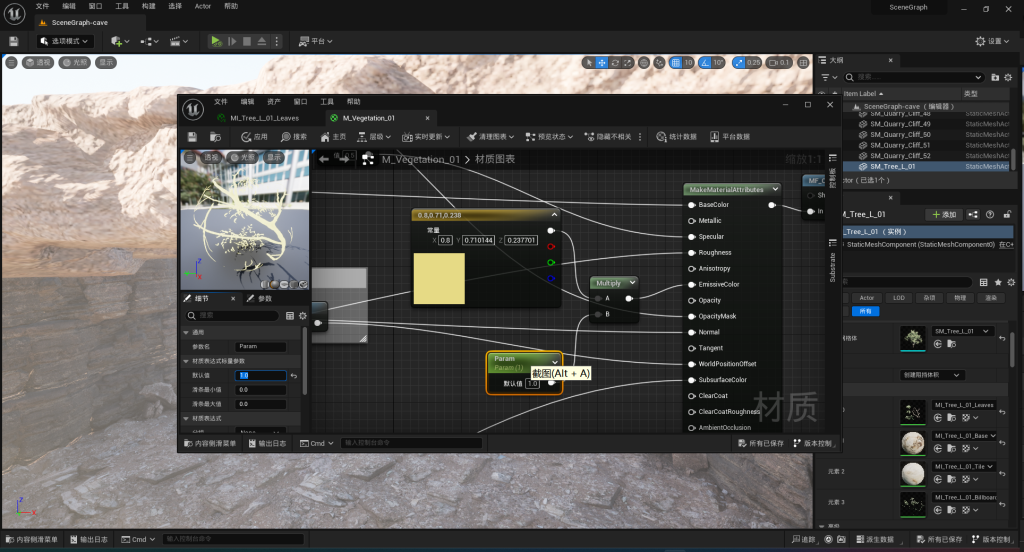The image size is (1024, 552).
Task: Click 平台数据 platform stats button
Action: 730,137
